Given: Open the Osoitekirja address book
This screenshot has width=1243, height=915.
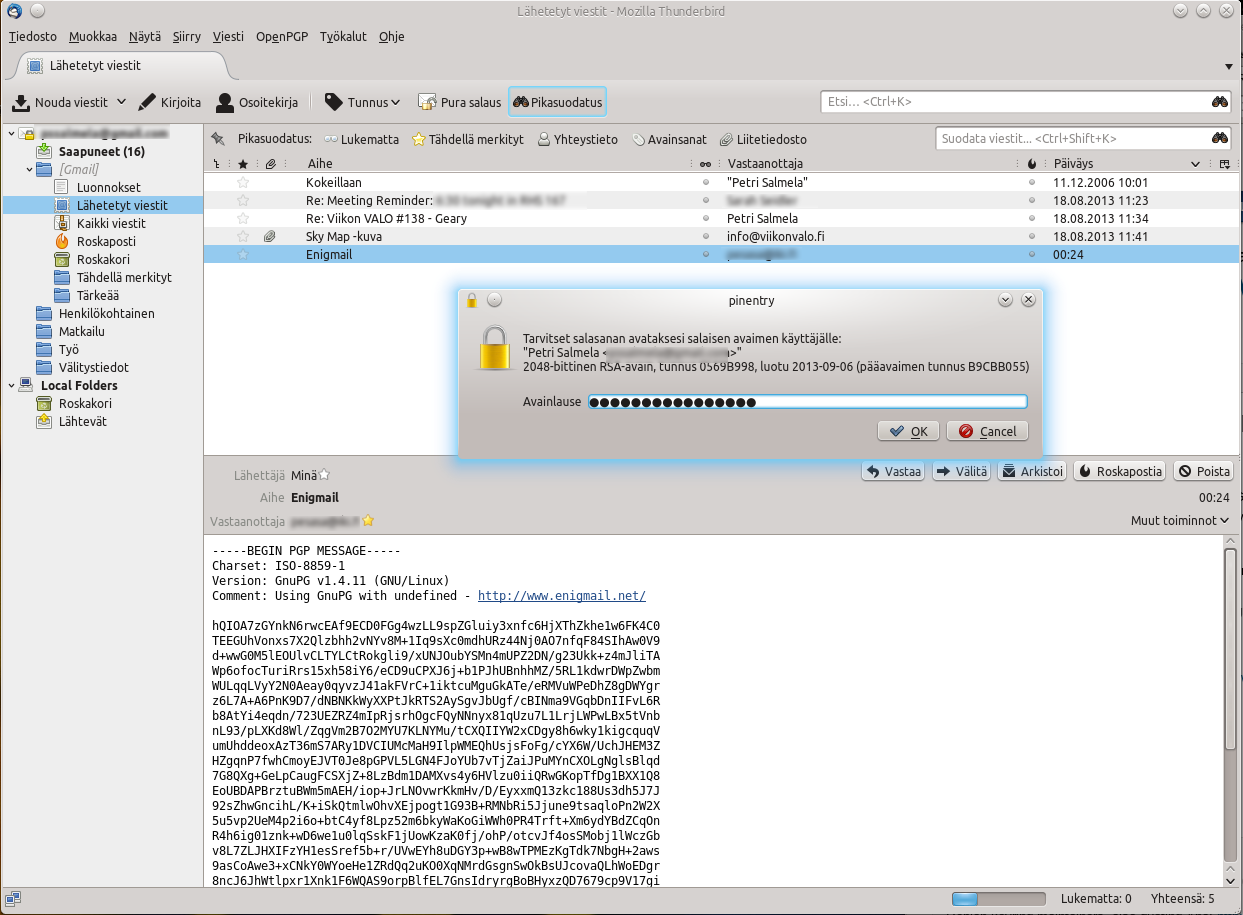Looking at the screenshot, I should point(257,102).
